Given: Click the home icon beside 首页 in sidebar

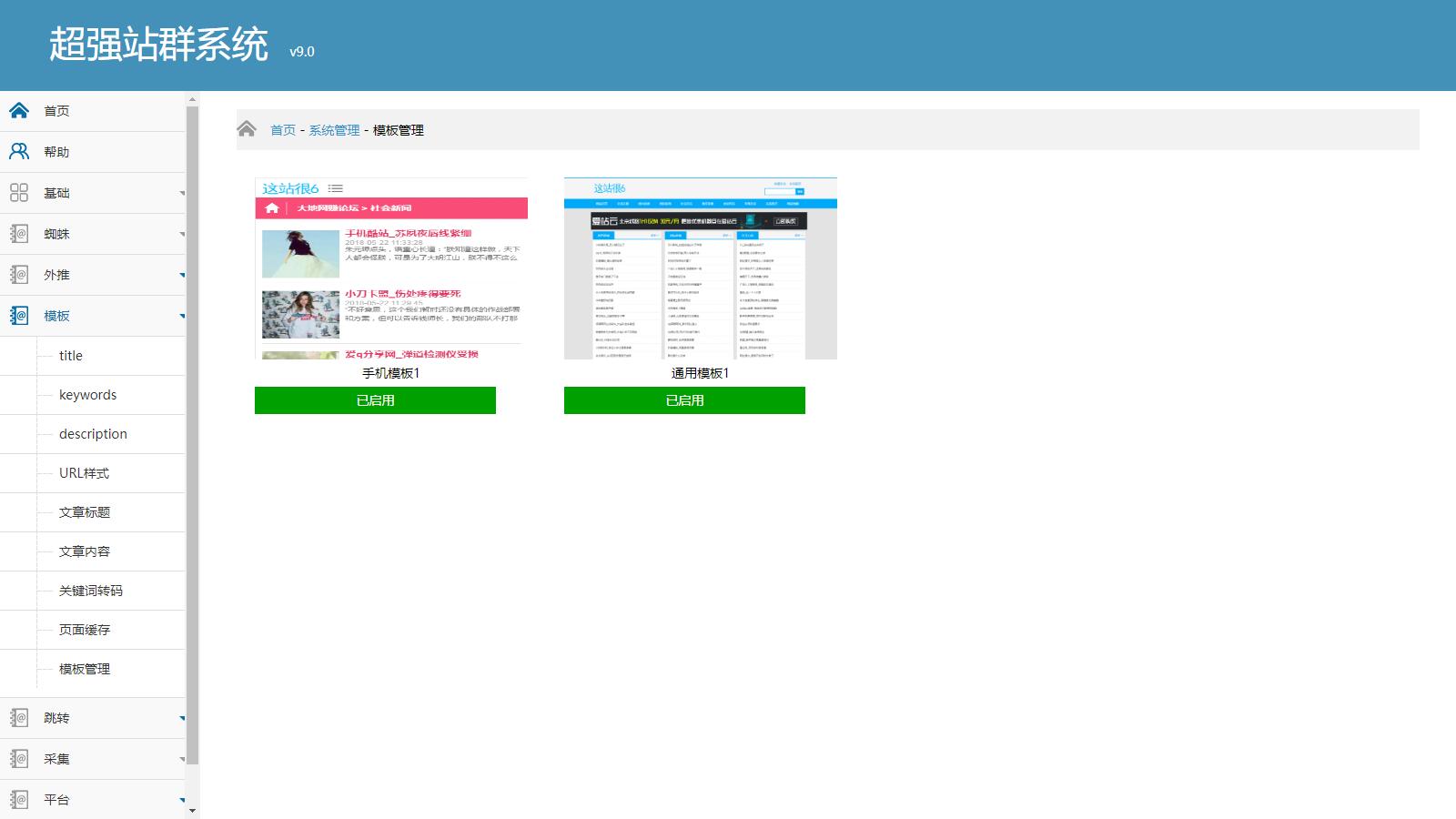Looking at the screenshot, I should coord(19,111).
